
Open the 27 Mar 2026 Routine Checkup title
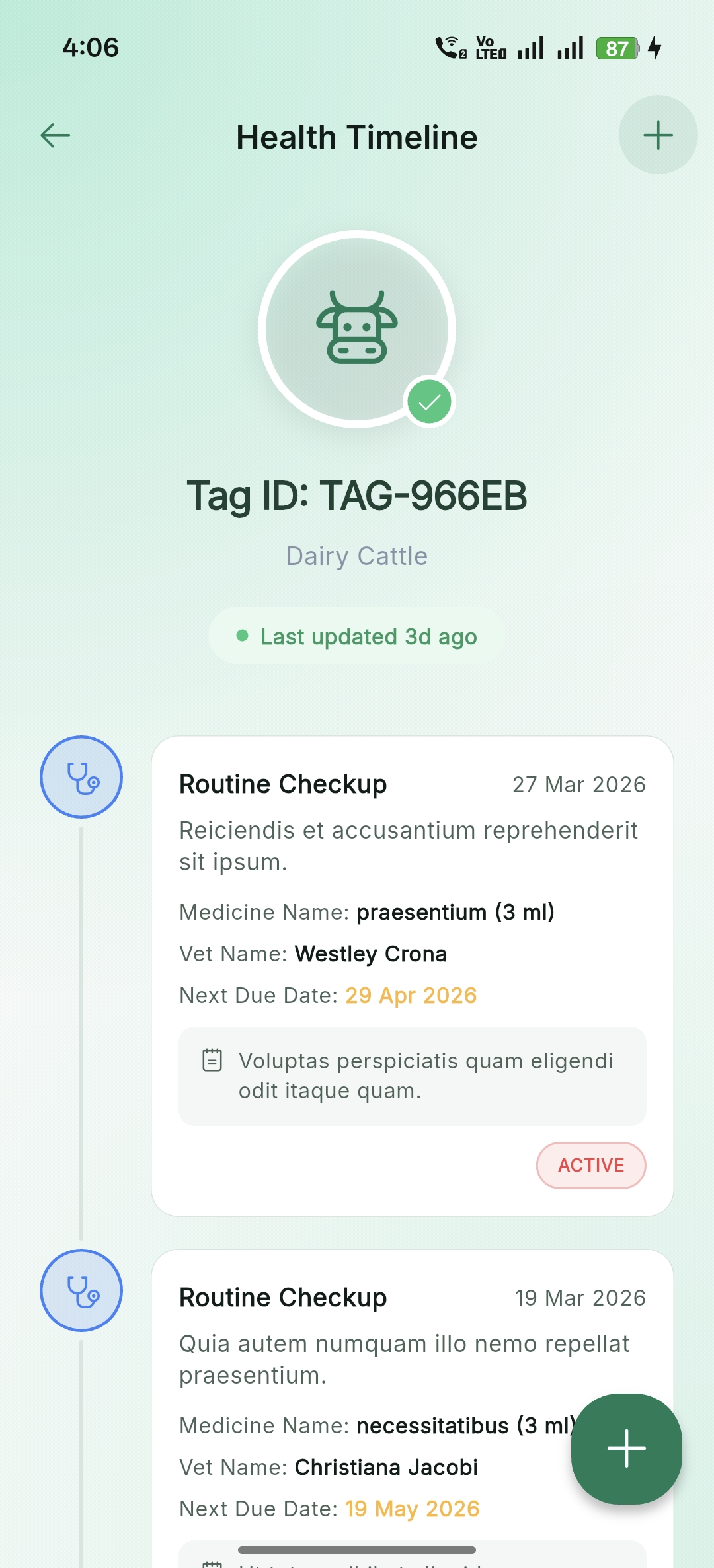(x=283, y=784)
